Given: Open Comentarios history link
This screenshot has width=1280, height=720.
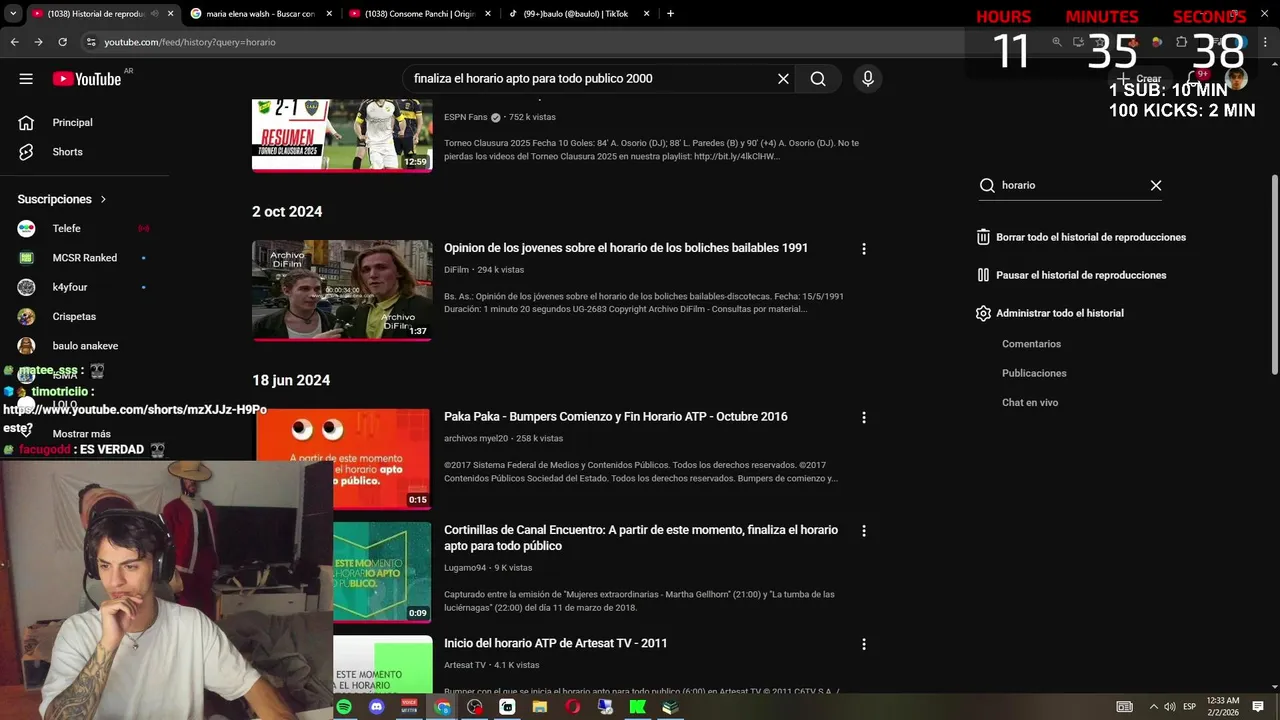Looking at the screenshot, I should click(x=1031, y=344).
